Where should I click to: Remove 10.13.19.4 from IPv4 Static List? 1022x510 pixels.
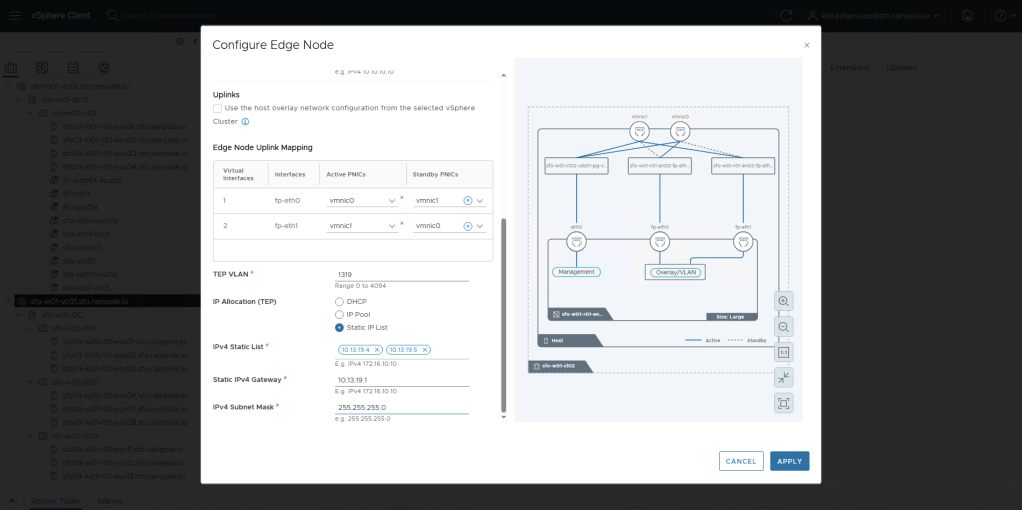(377, 349)
